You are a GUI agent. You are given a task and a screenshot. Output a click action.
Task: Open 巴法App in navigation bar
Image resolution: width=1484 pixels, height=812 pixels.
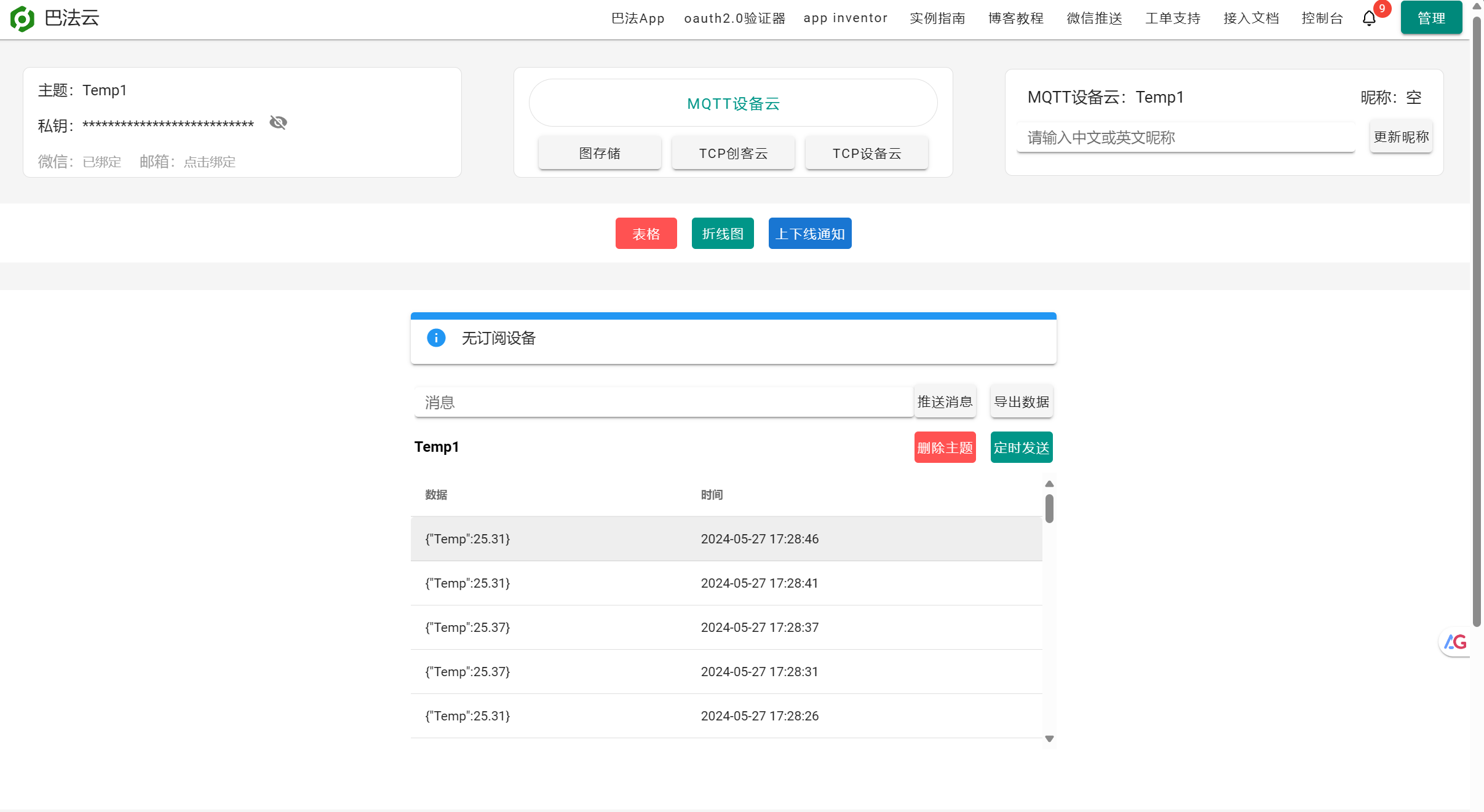click(x=638, y=18)
